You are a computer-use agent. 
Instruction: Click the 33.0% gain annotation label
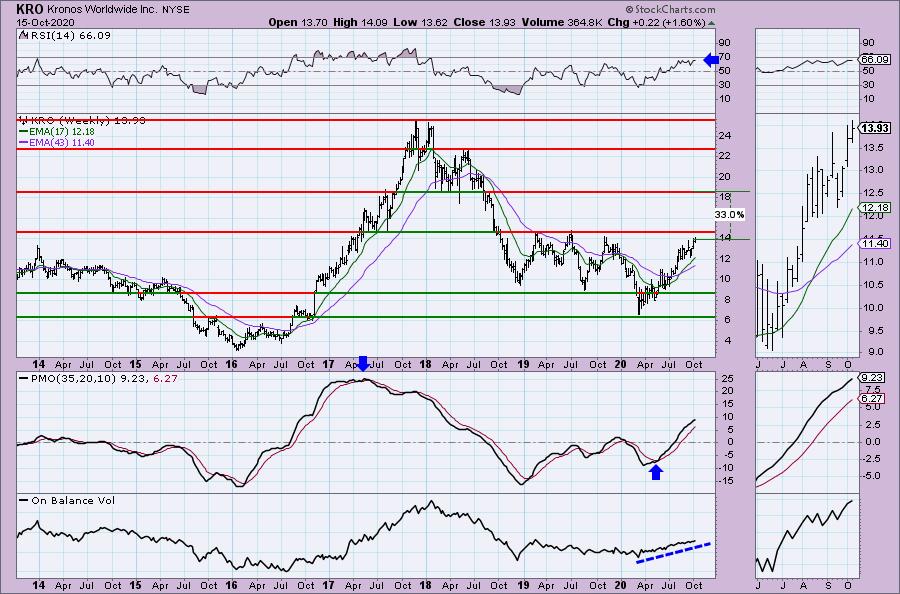point(730,215)
